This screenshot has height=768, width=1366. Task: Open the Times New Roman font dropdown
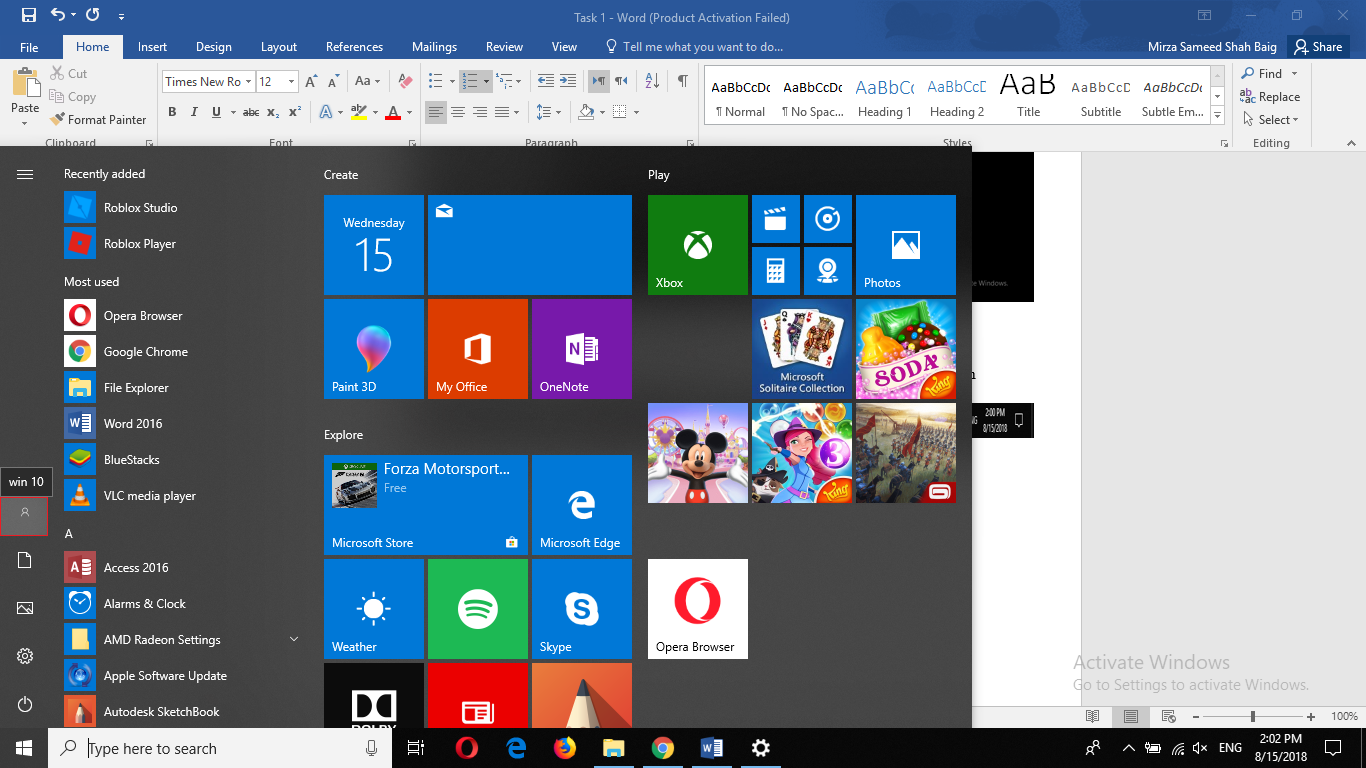[250, 81]
